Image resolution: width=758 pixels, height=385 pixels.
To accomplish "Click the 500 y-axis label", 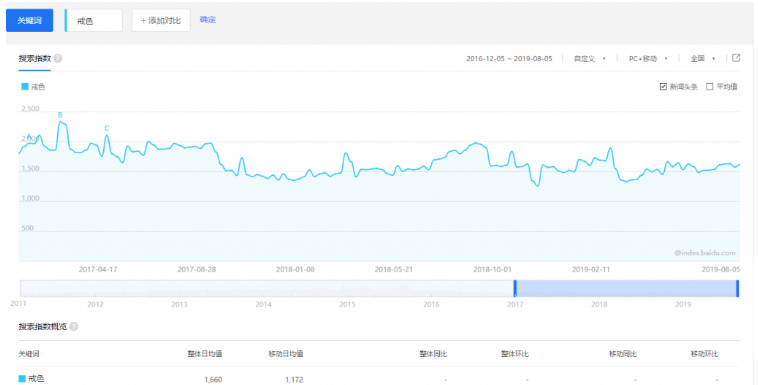I will click(x=28, y=228).
